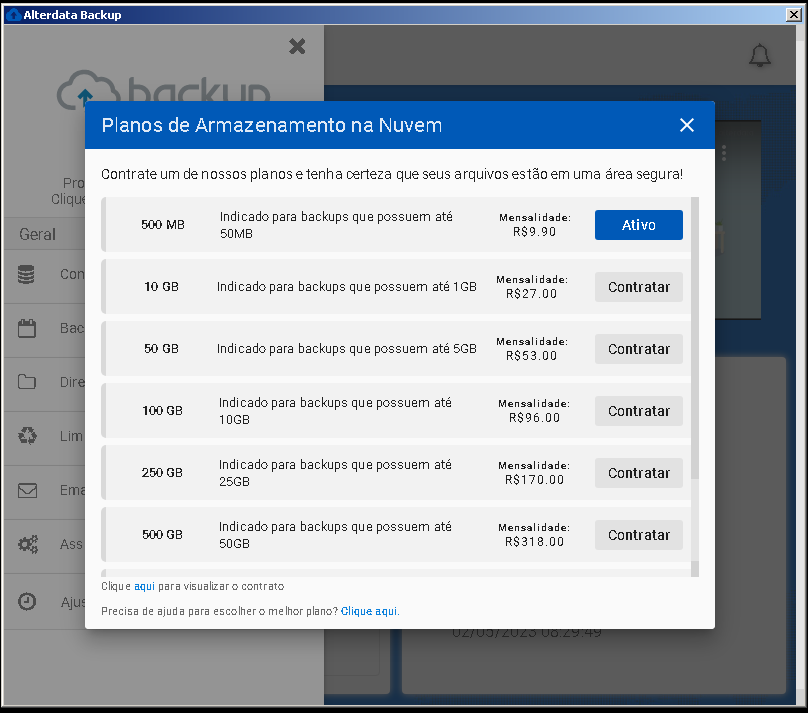This screenshot has width=808, height=713.
Task: Click the gears icon in sidebar
Action: 28,544
